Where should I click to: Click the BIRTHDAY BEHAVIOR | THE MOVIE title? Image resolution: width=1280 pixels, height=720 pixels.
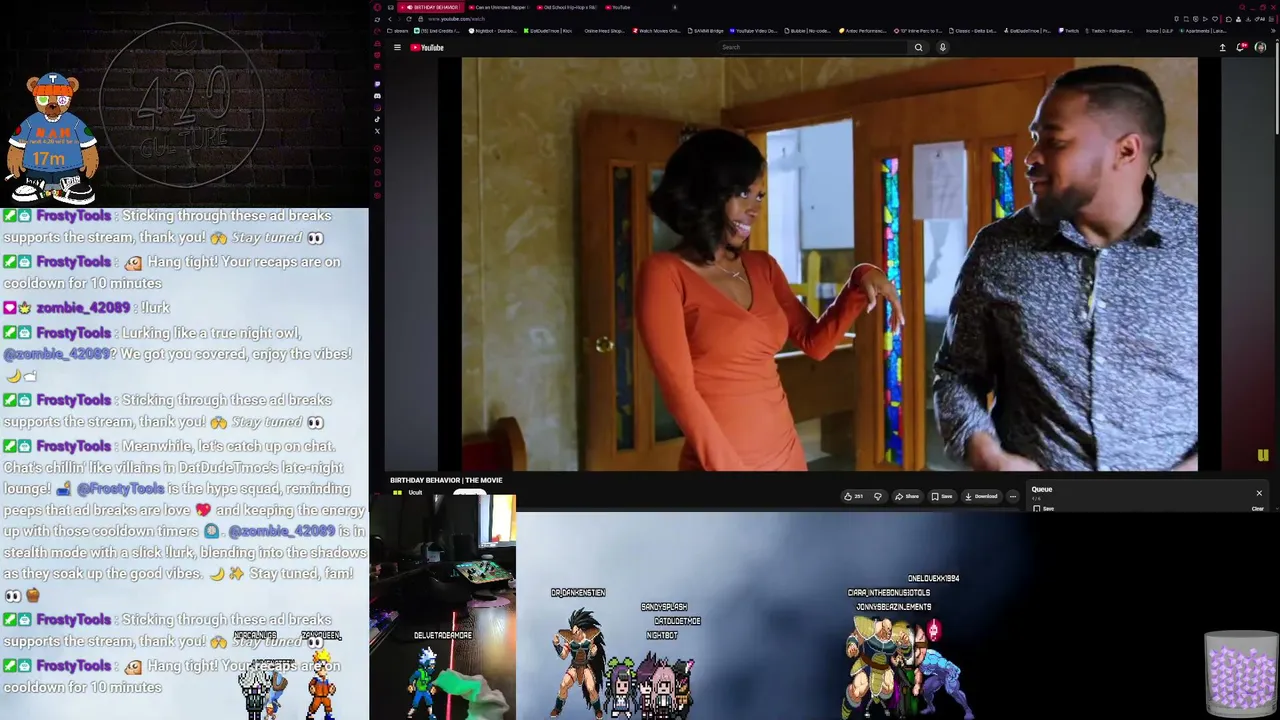(x=446, y=480)
